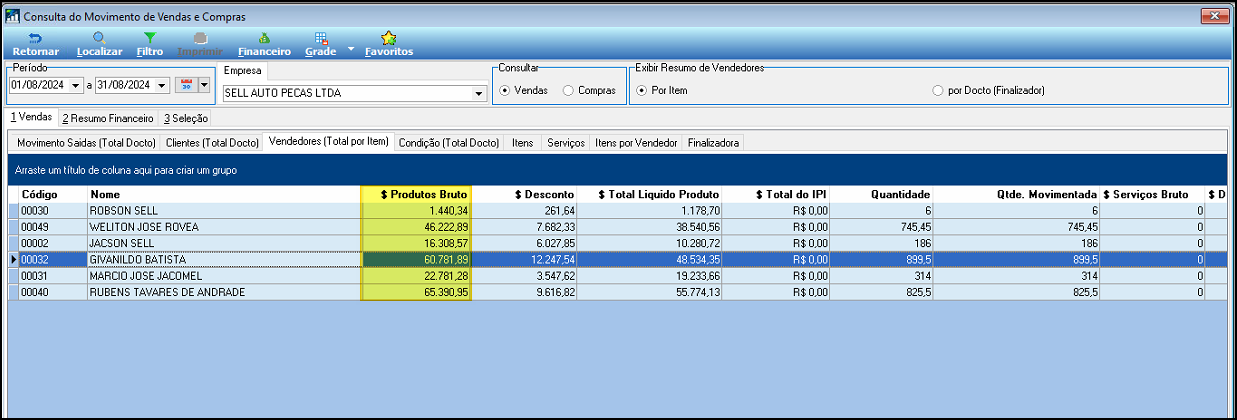Click the application icon in title bar
The height and width of the screenshot is (420, 1237).
13,17
